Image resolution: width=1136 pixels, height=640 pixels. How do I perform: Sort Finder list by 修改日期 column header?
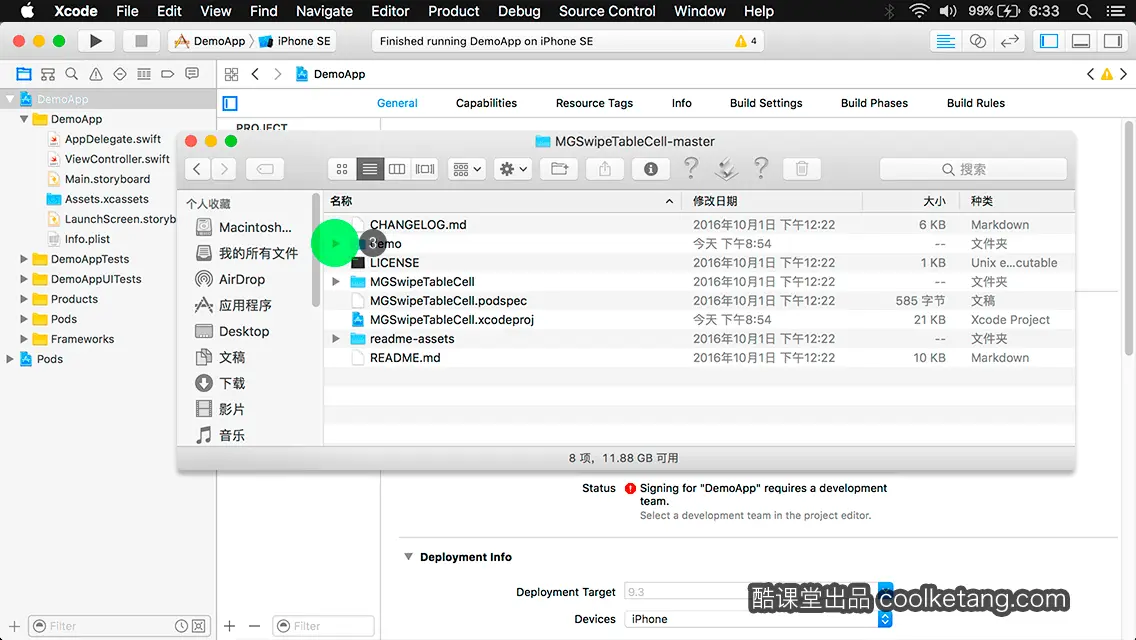(773, 201)
